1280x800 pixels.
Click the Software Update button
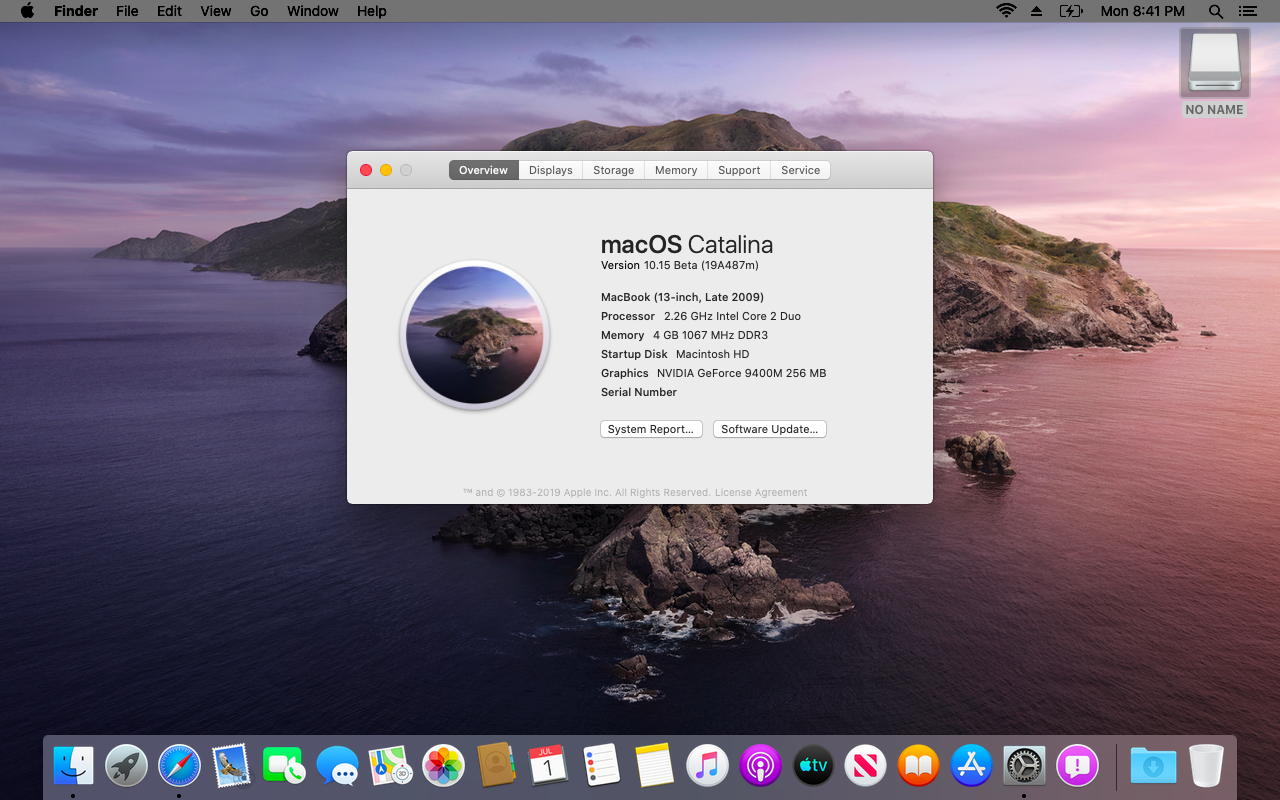[770, 429]
